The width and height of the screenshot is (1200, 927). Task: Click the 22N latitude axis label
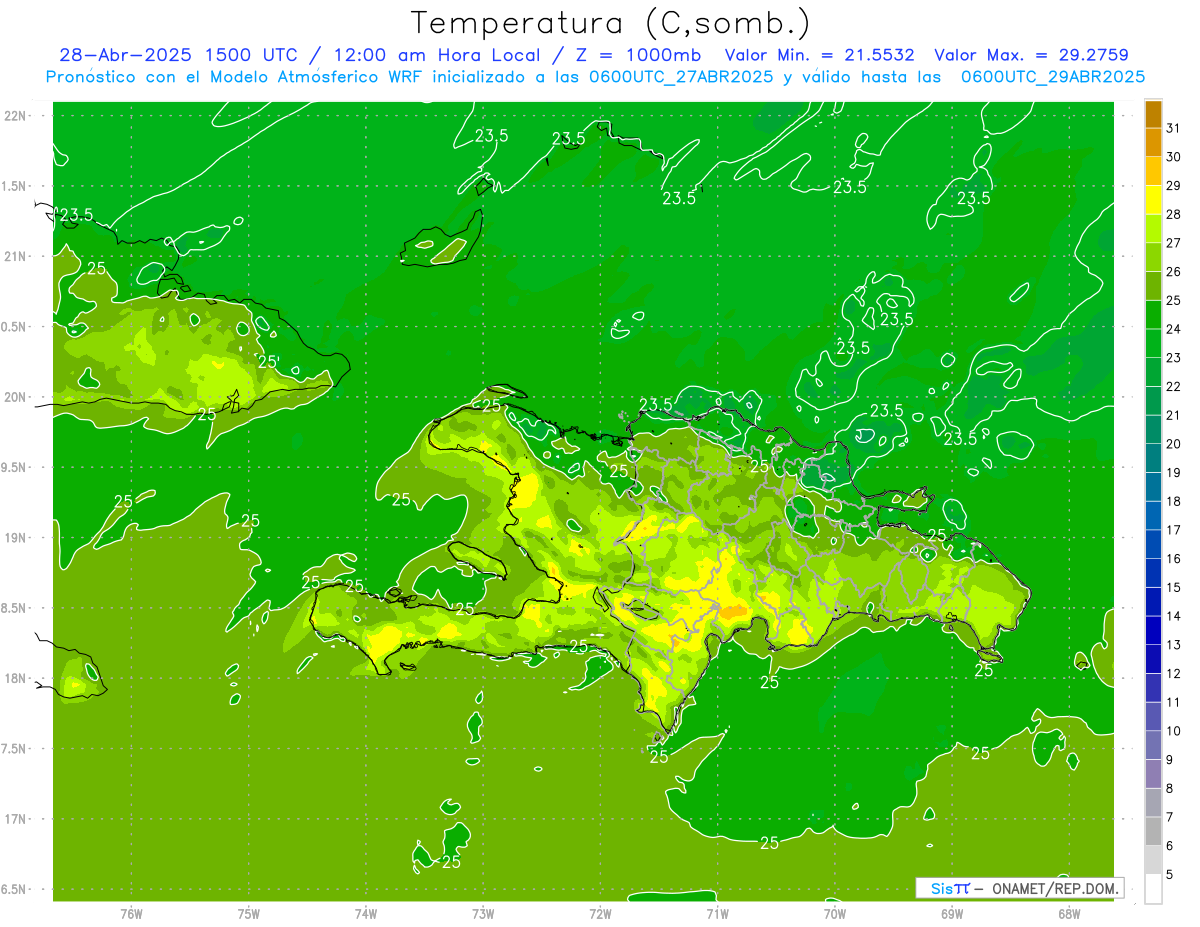click(x=15, y=115)
